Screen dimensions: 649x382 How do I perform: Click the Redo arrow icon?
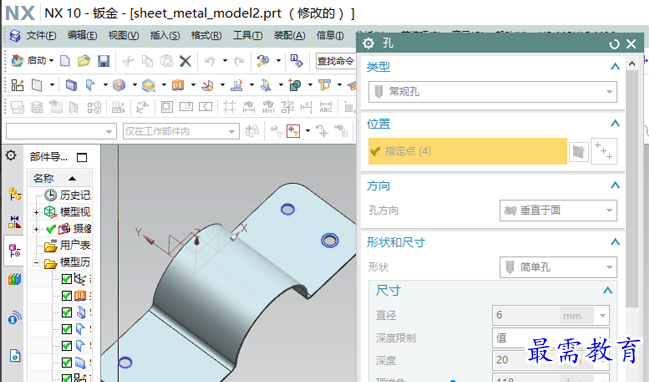point(239,61)
